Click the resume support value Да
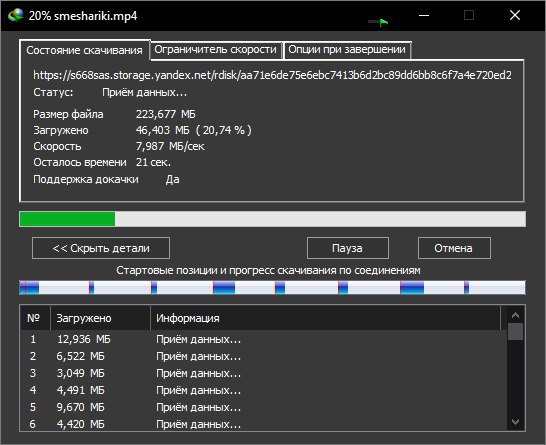The image size is (546, 445). click(x=173, y=179)
